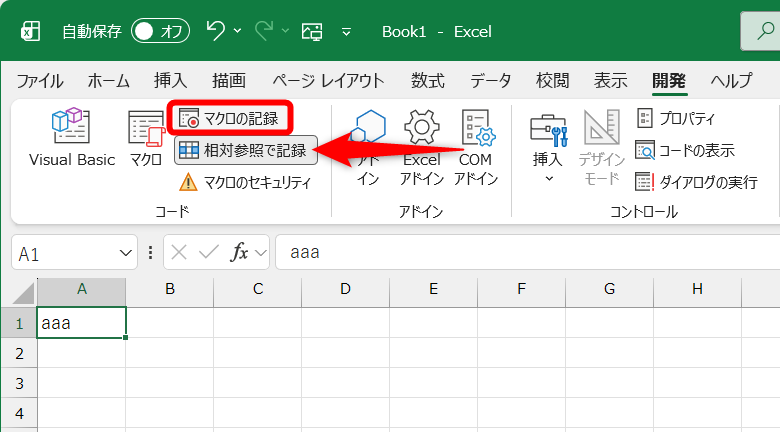Switch to the 数式 tab
Screen dimensions: 780x432
[428, 80]
